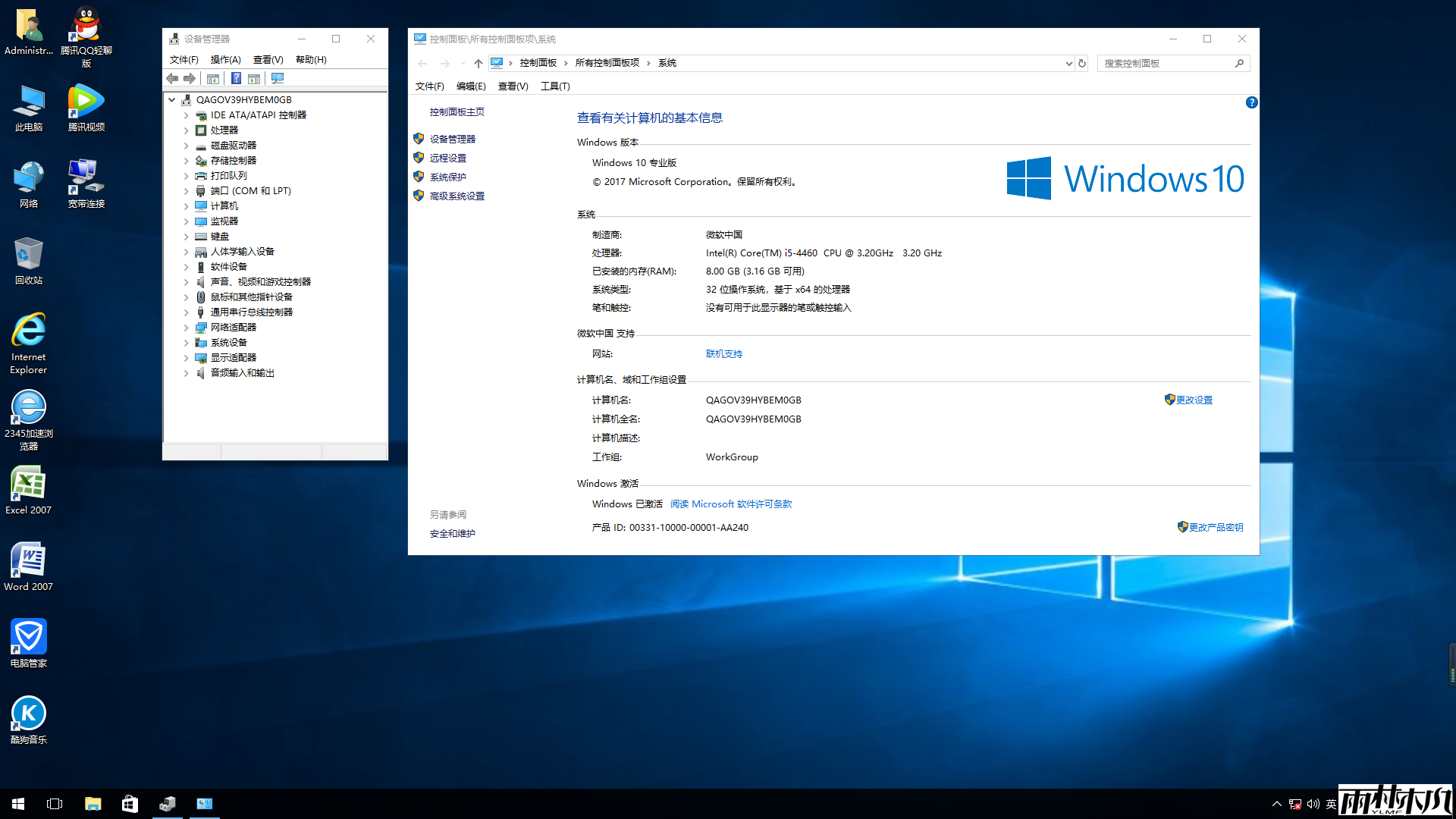Viewport: 1456px width, 819px height.
Task: Open Task View on the taskbar
Action: click(55, 804)
